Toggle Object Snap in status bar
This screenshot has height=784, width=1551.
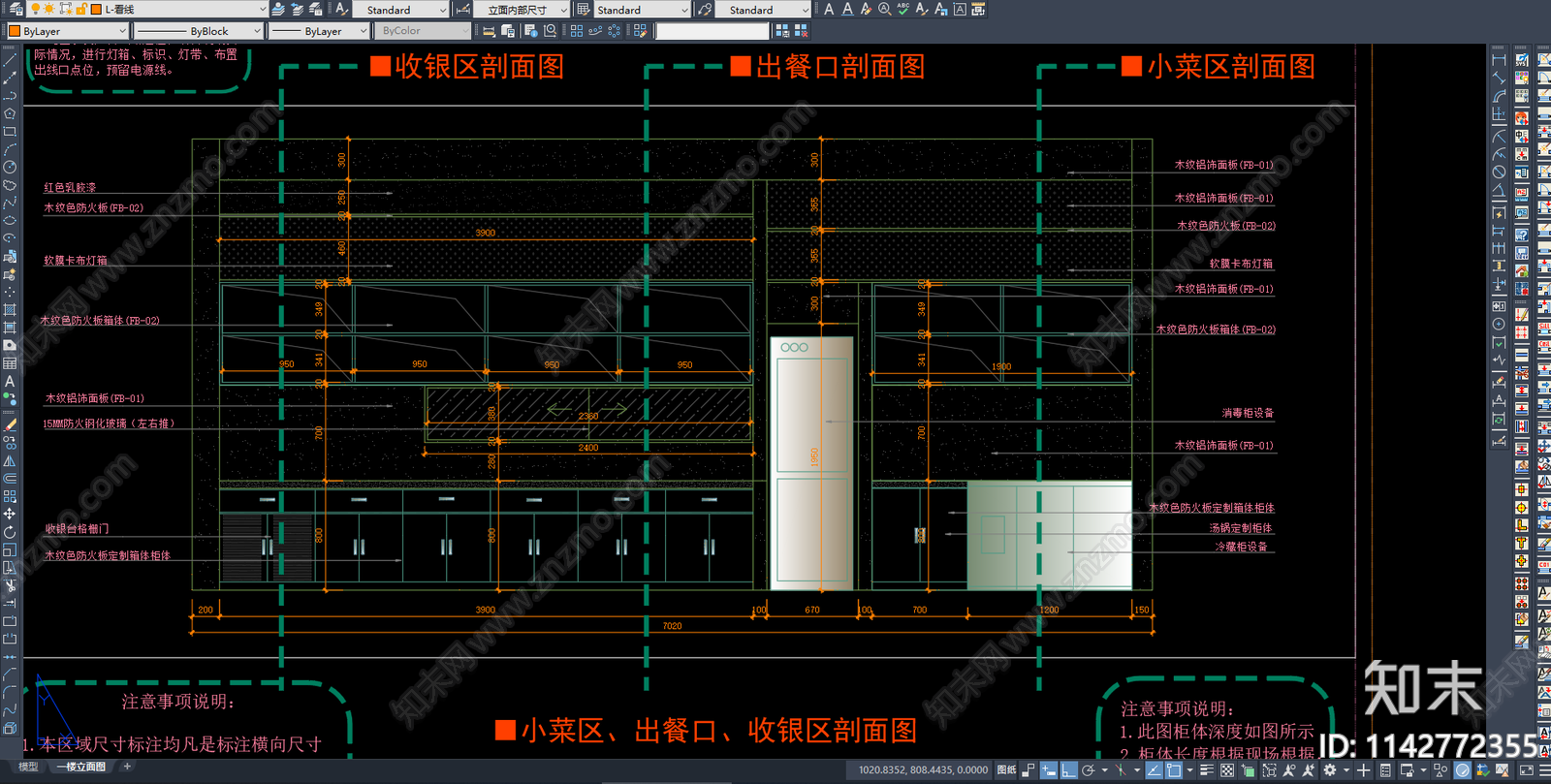tap(1174, 770)
